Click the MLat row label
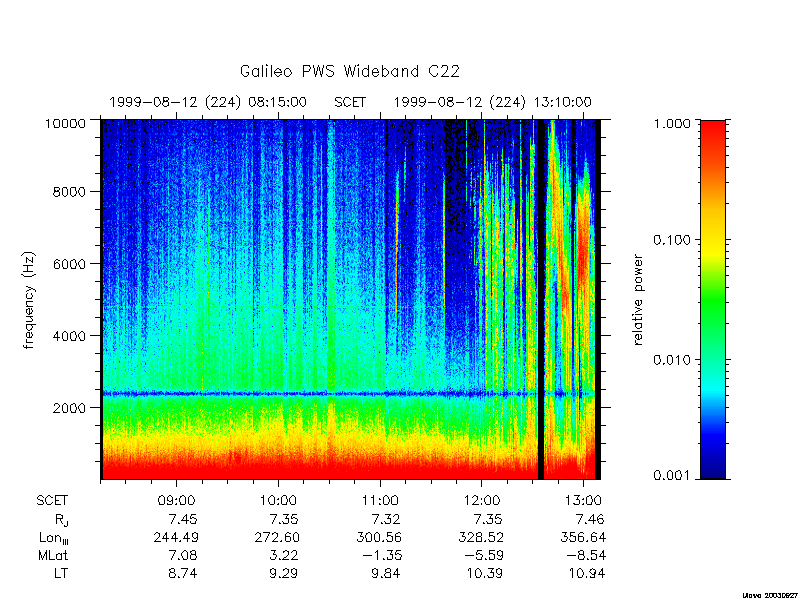The image size is (800, 600). tap(53, 555)
